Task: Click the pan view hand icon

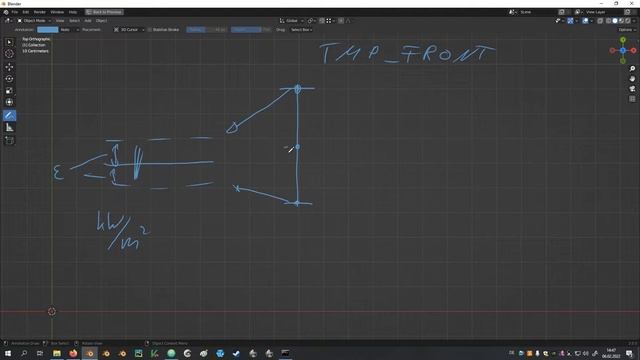Action: (632, 78)
